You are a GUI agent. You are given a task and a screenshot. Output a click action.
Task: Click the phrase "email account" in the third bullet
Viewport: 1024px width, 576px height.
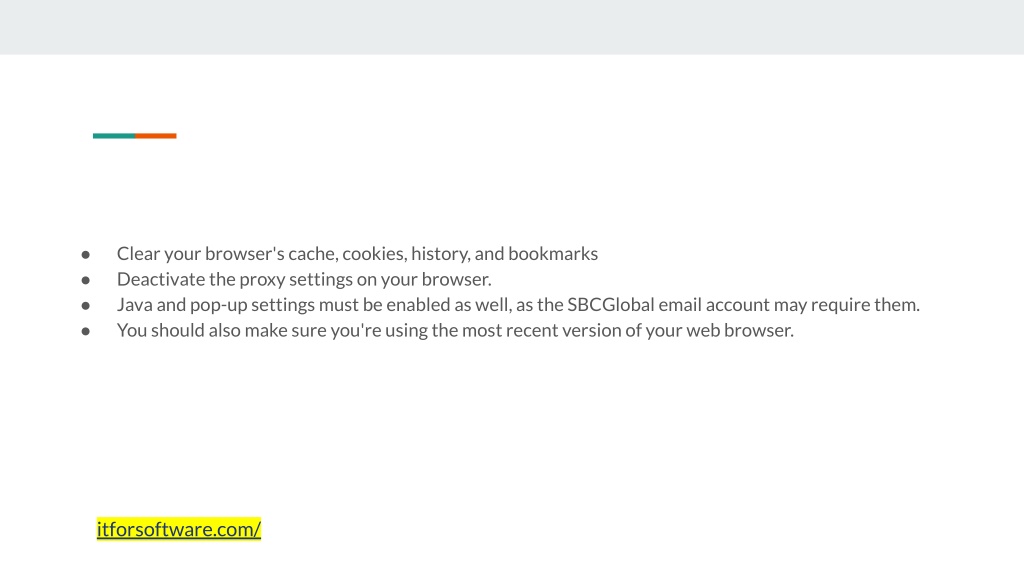pos(714,305)
